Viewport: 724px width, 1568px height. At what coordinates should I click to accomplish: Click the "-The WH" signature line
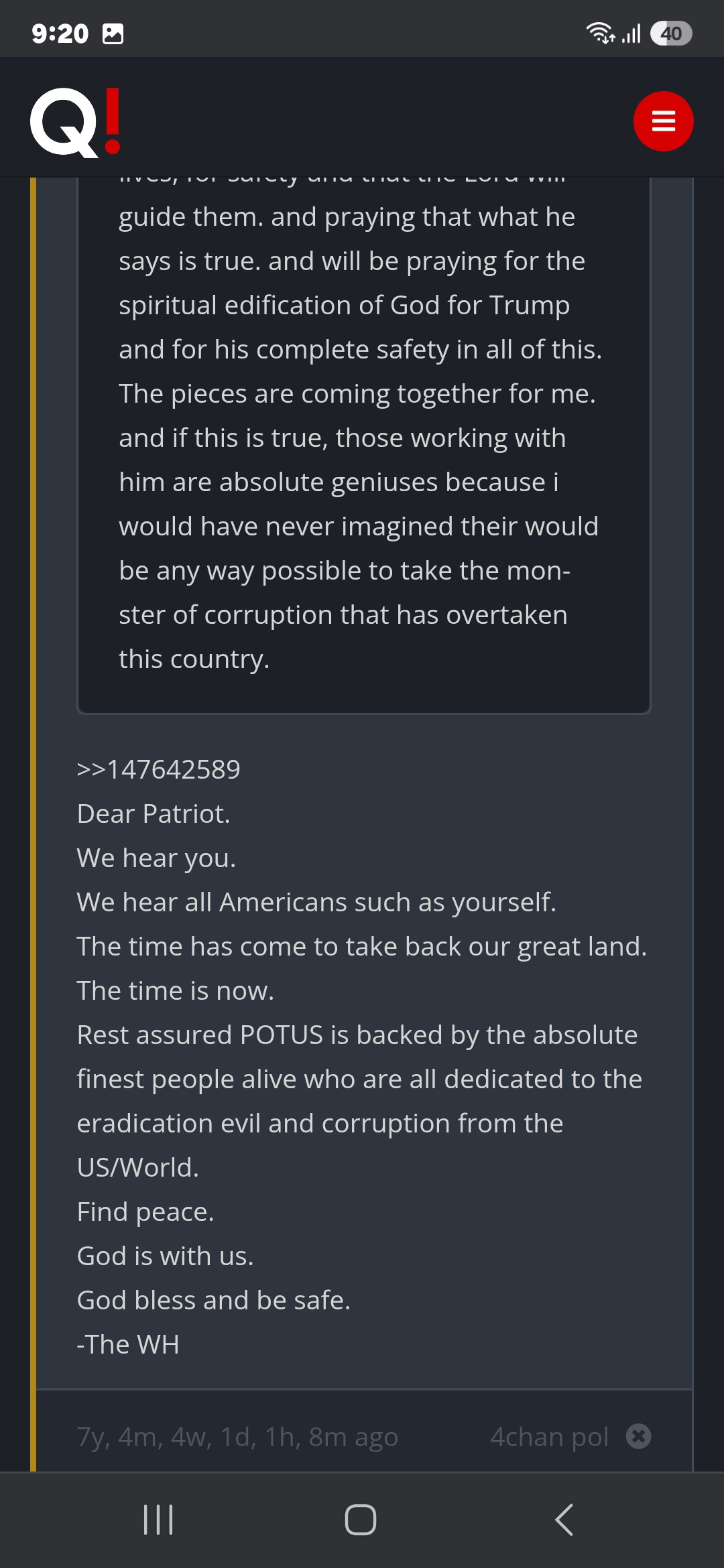click(x=128, y=1344)
